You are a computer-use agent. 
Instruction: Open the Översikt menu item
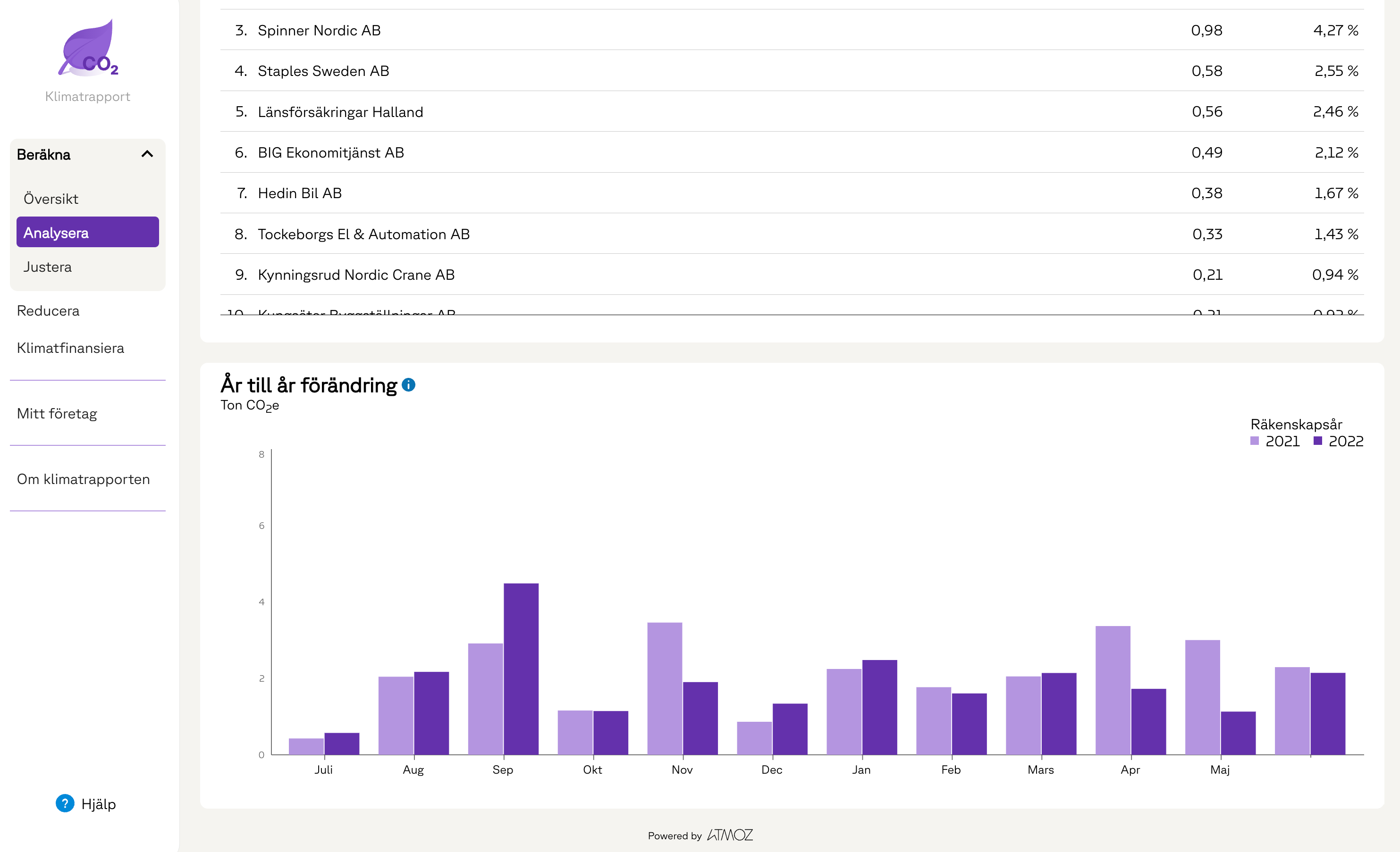[51, 199]
